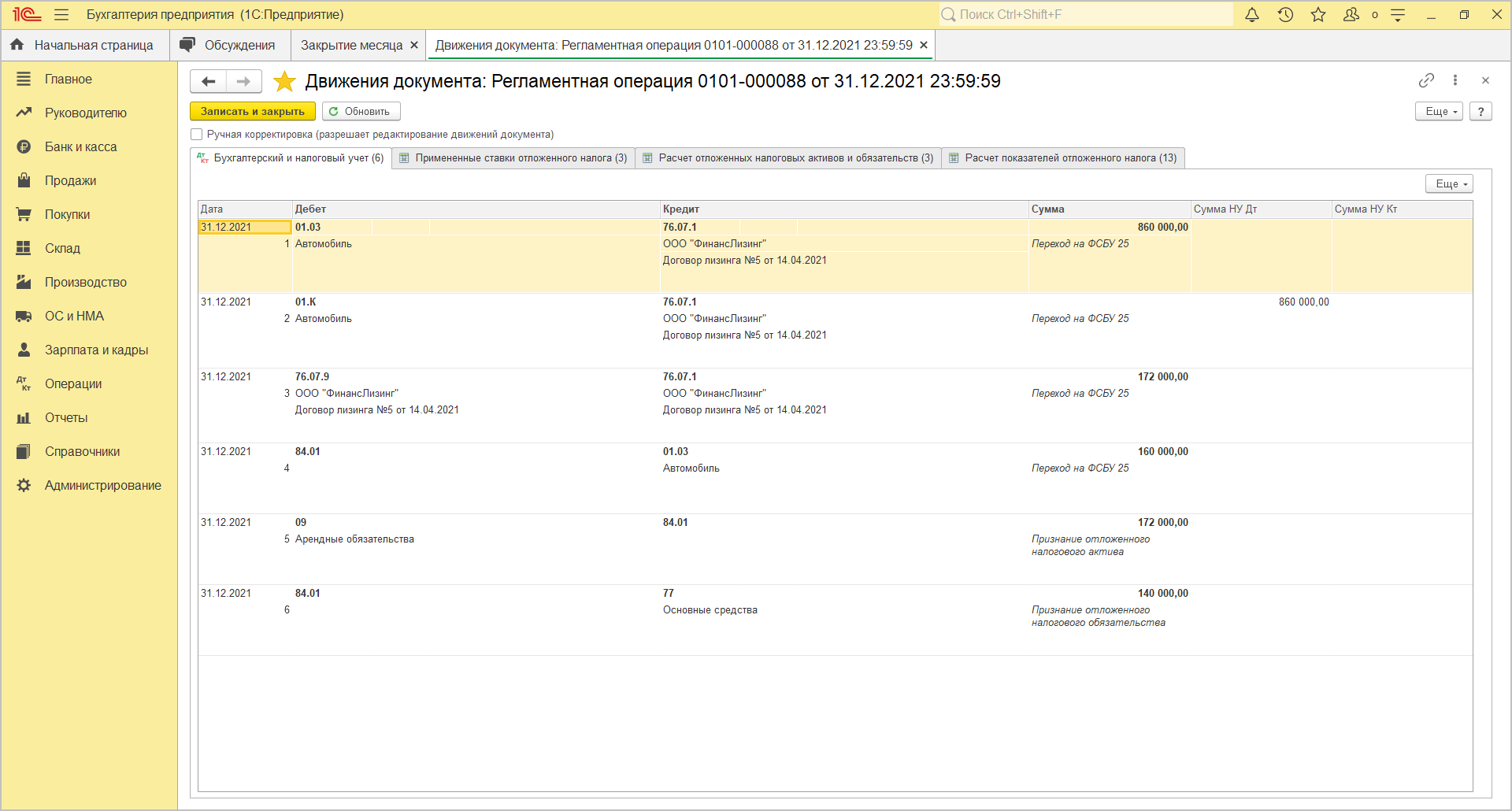Open Расчет показателей отложенного налога tab
The height and width of the screenshot is (811, 1512).
tap(1063, 158)
